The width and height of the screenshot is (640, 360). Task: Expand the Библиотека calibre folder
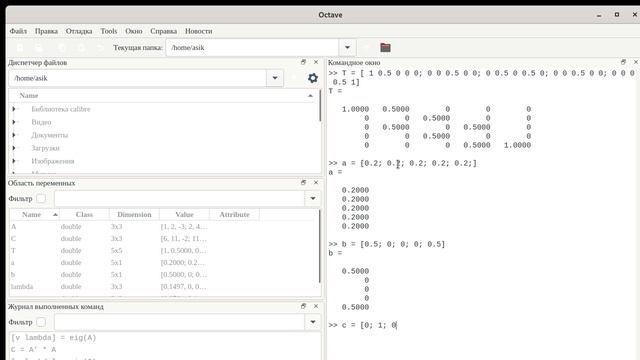[x=14, y=109]
